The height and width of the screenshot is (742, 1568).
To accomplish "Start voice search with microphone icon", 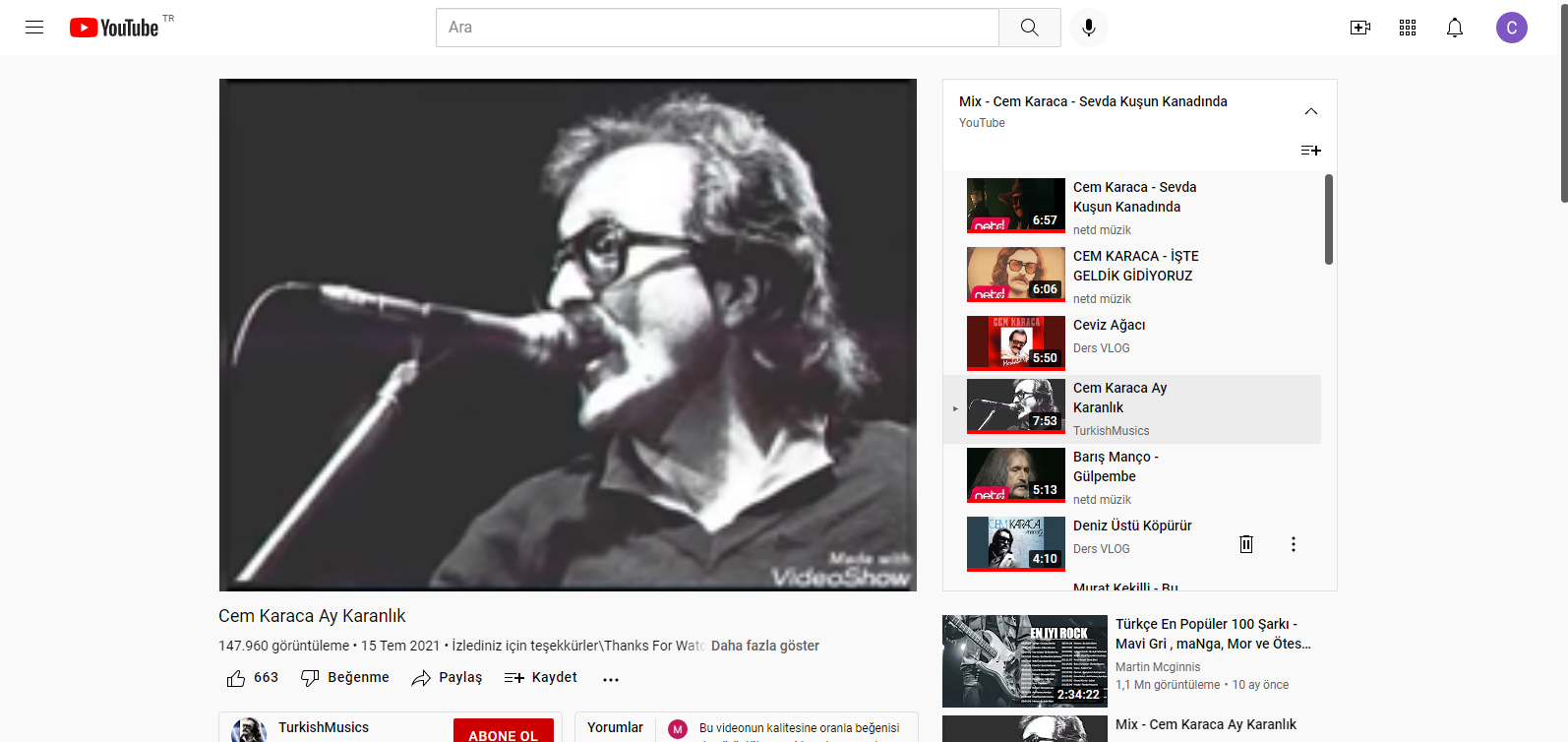I will [x=1089, y=28].
